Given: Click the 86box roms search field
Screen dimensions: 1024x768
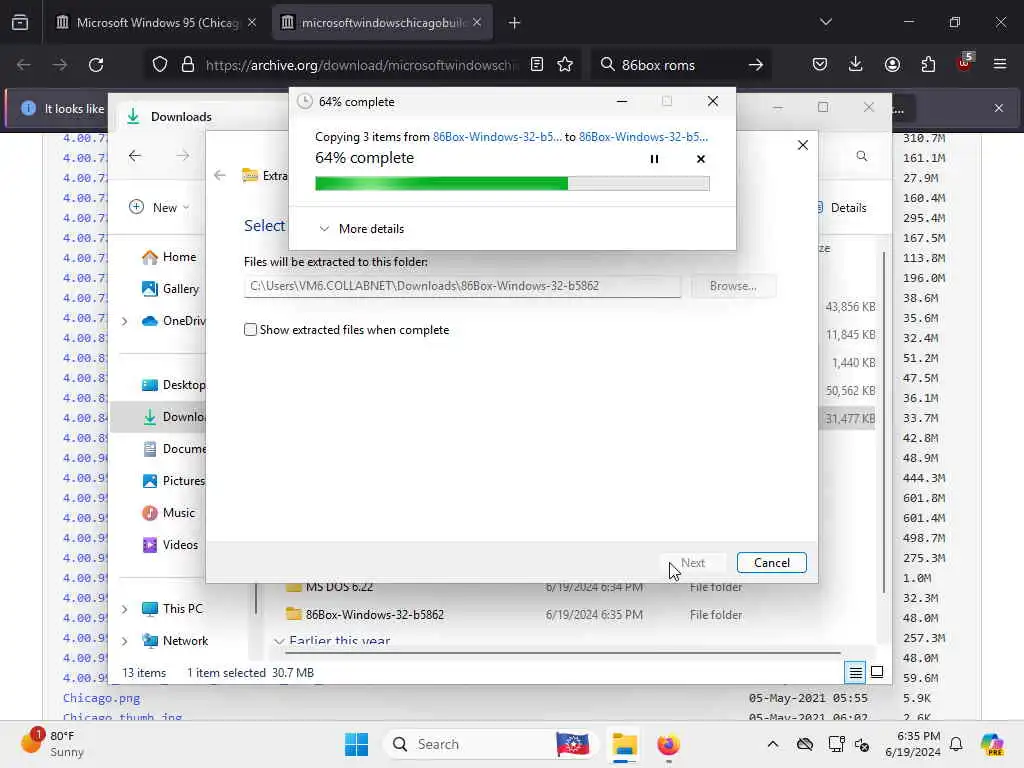Looking at the screenshot, I should (x=679, y=65).
